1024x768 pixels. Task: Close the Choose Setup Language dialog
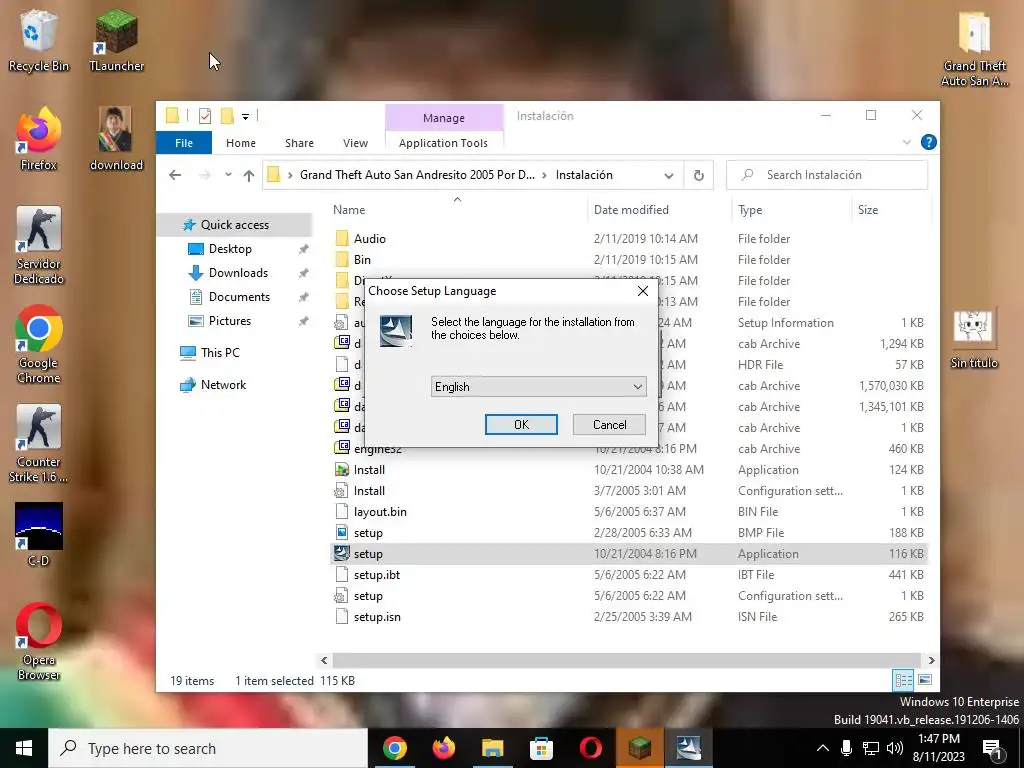[643, 291]
